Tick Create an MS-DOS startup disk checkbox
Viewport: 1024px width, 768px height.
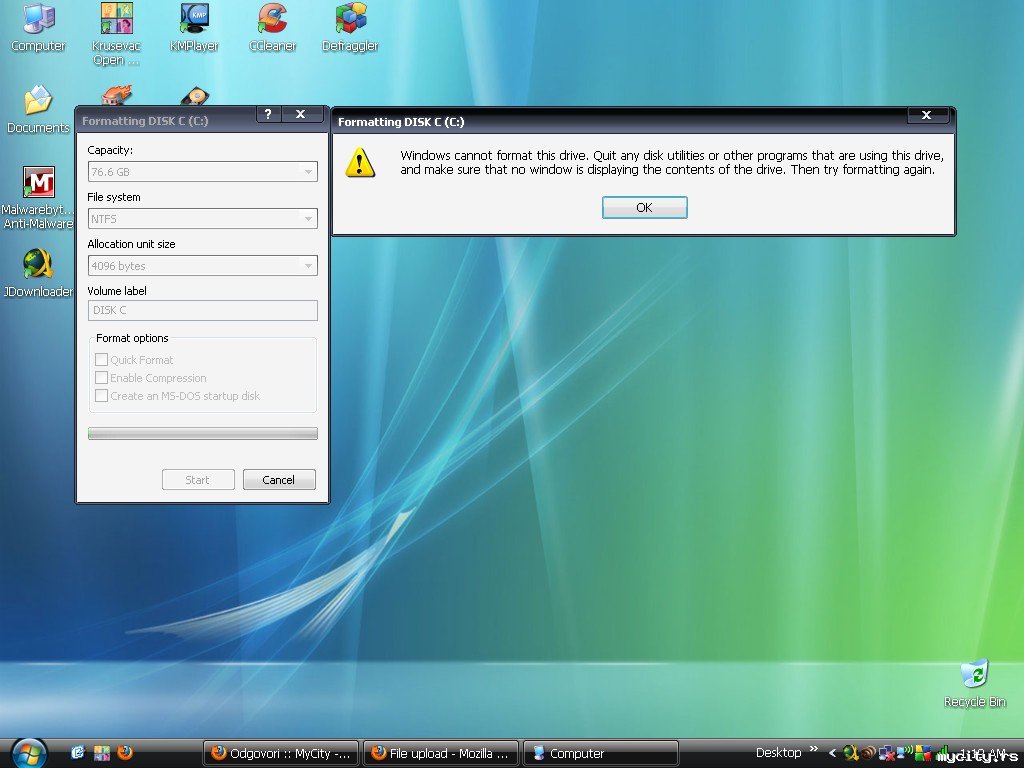coord(101,395)
